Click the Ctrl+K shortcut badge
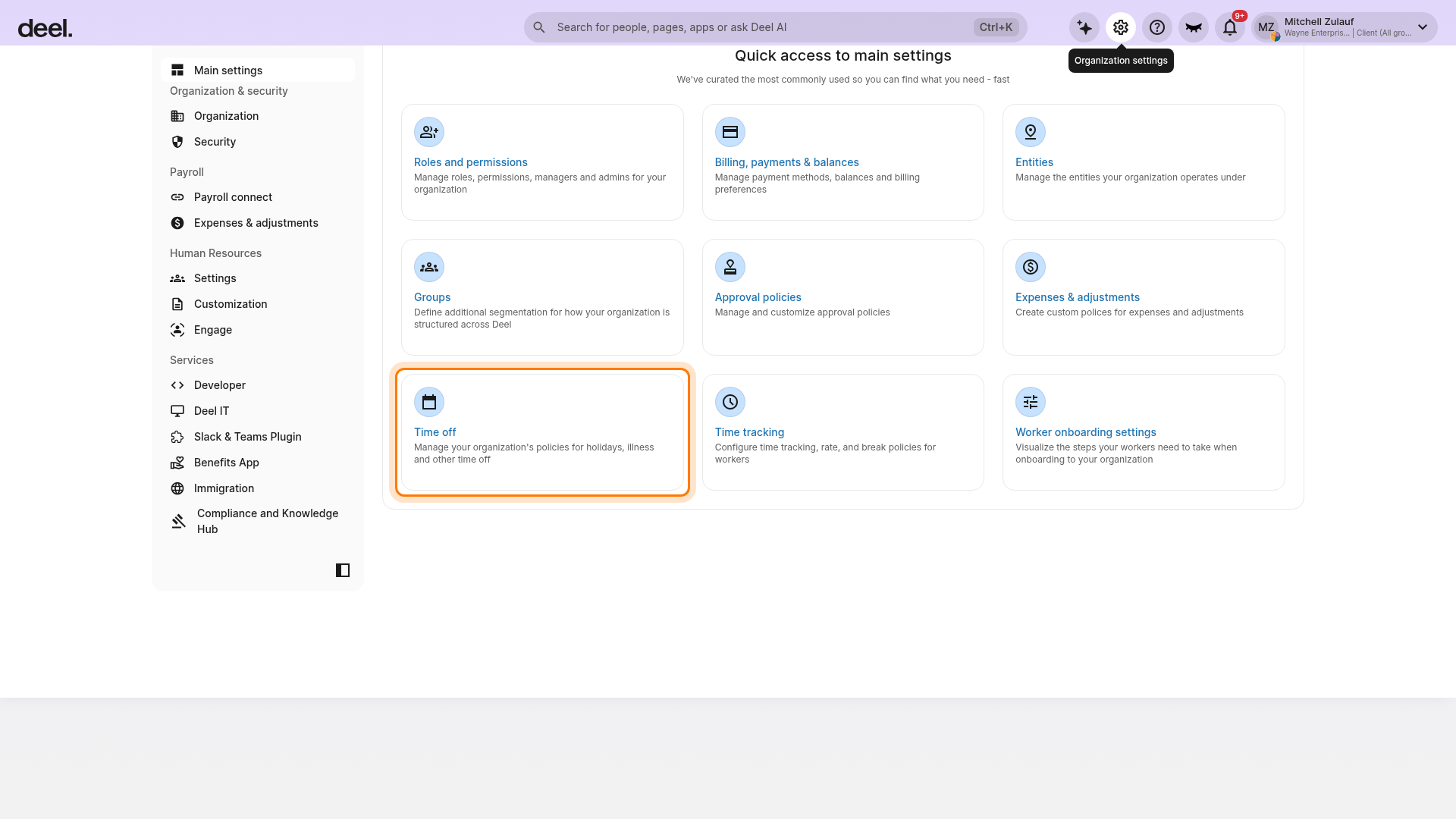 [x=996, y=27]
